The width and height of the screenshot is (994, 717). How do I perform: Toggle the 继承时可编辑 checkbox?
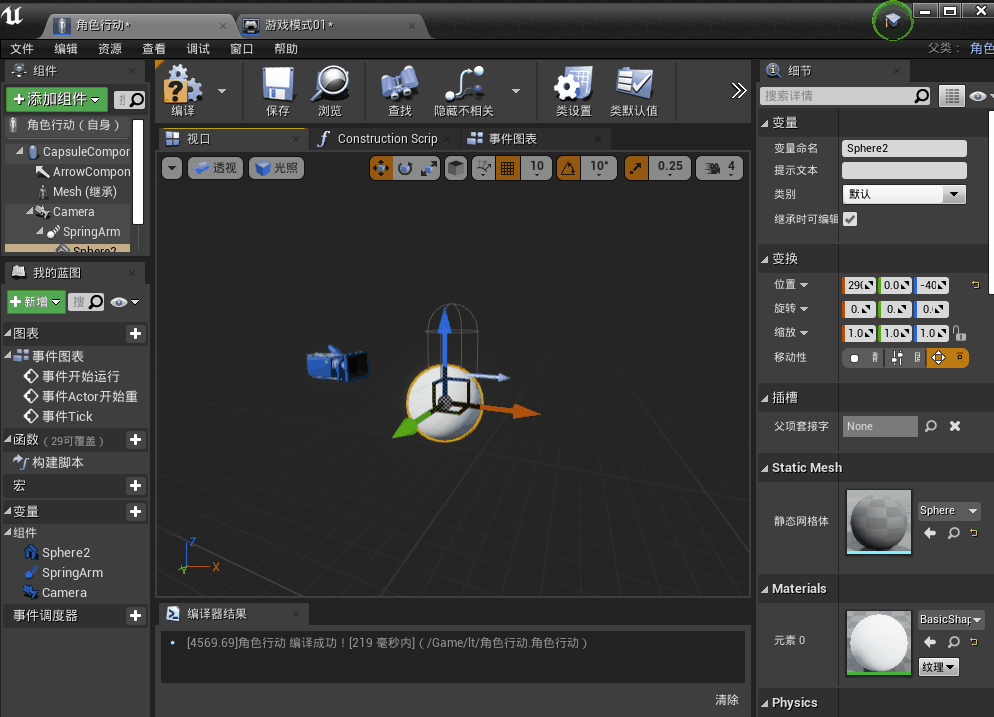click(x=850, y=219)
